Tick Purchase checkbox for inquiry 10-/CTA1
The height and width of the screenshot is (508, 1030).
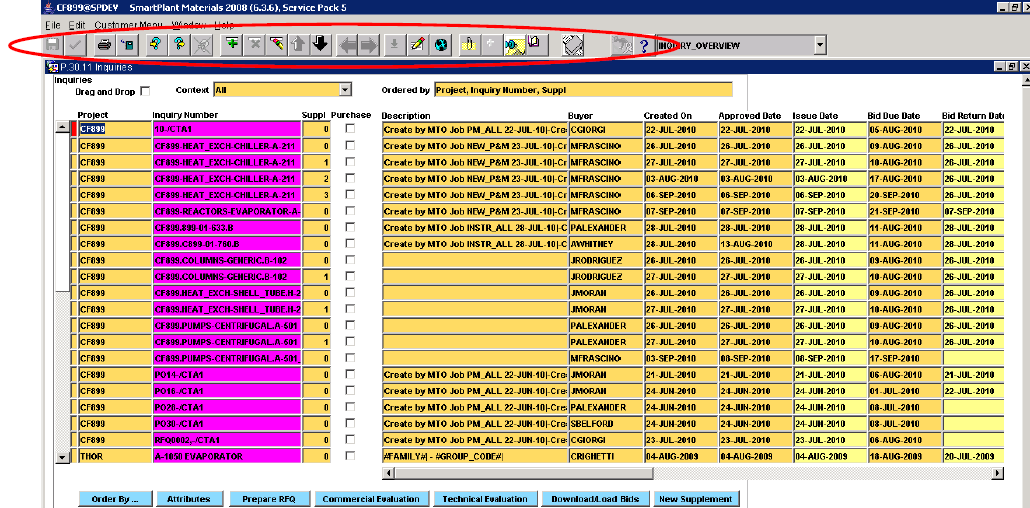click(350, 129)
